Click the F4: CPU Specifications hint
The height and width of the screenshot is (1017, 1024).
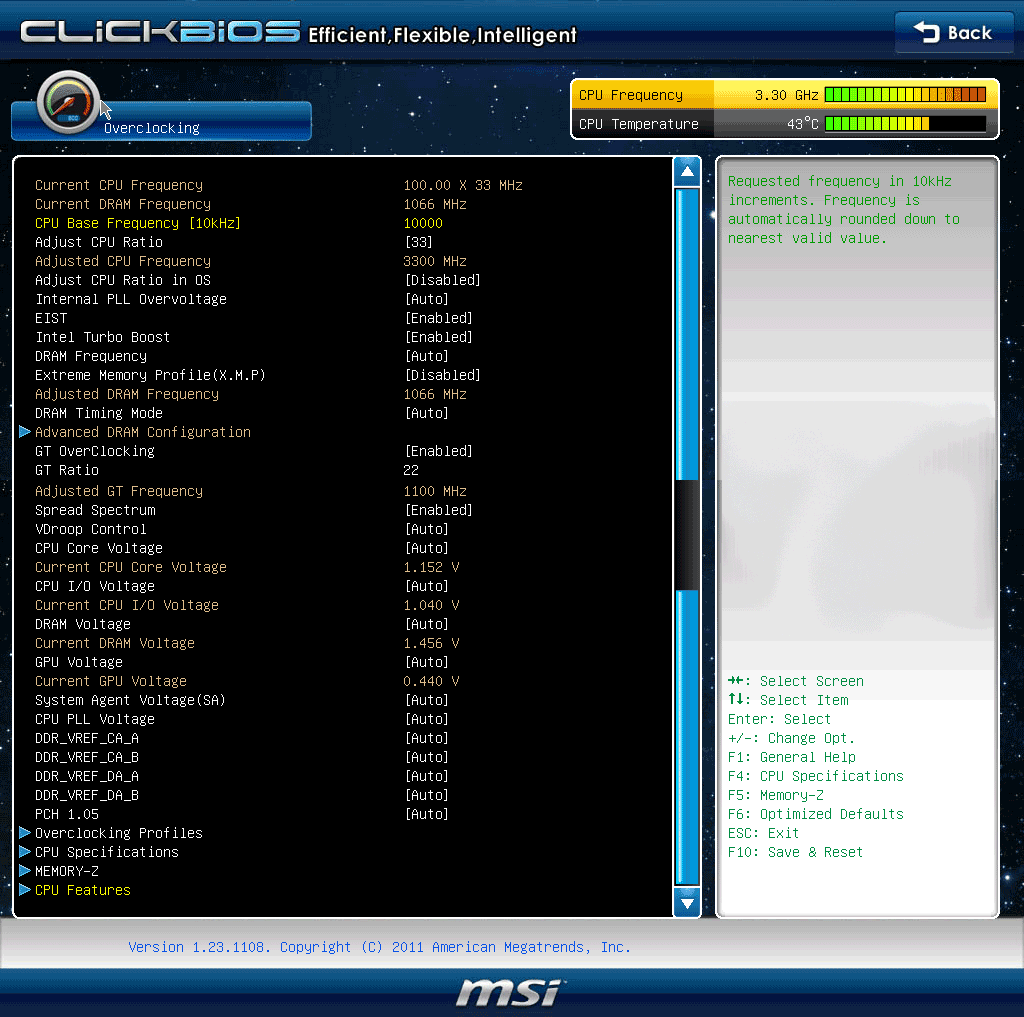click(x=816, y=776)
